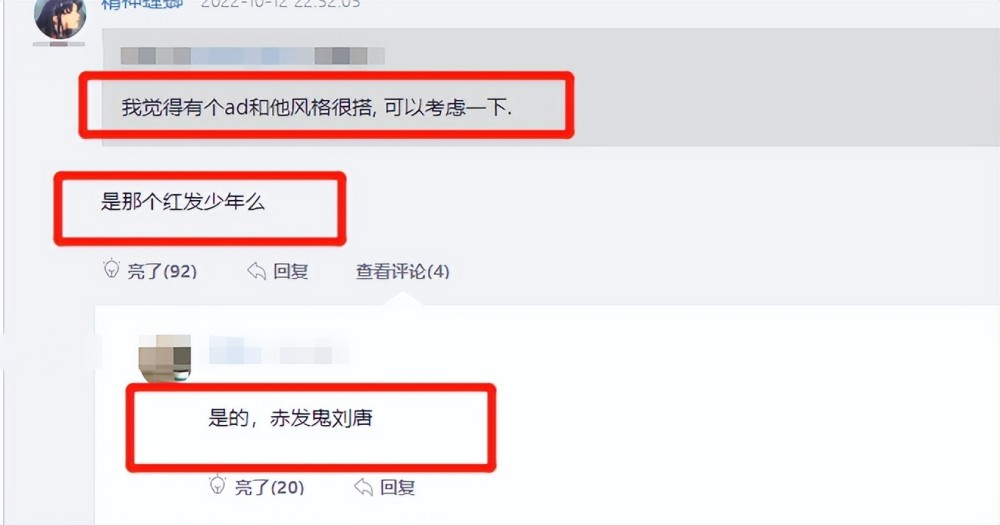This screenshot has width=1000, height=525.
Task: Collapse the 查看评论(4) comments thread
Action: tap(402, 272)
